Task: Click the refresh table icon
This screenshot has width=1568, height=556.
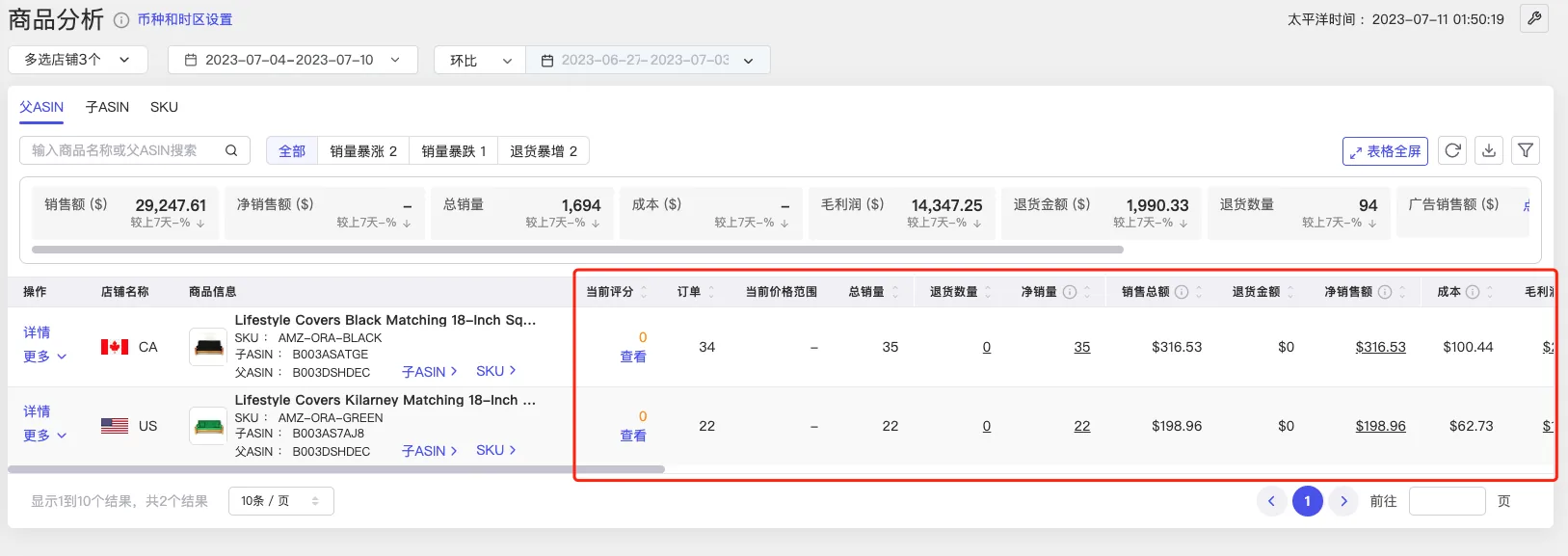Action: coord(1452,150)
